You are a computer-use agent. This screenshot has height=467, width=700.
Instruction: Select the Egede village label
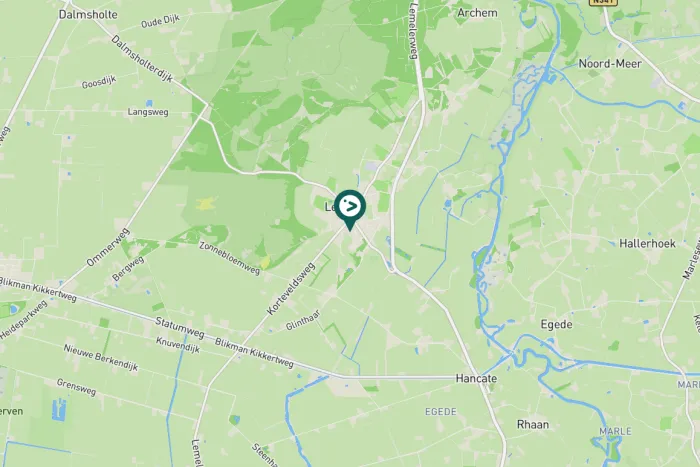tap(556, 325)
